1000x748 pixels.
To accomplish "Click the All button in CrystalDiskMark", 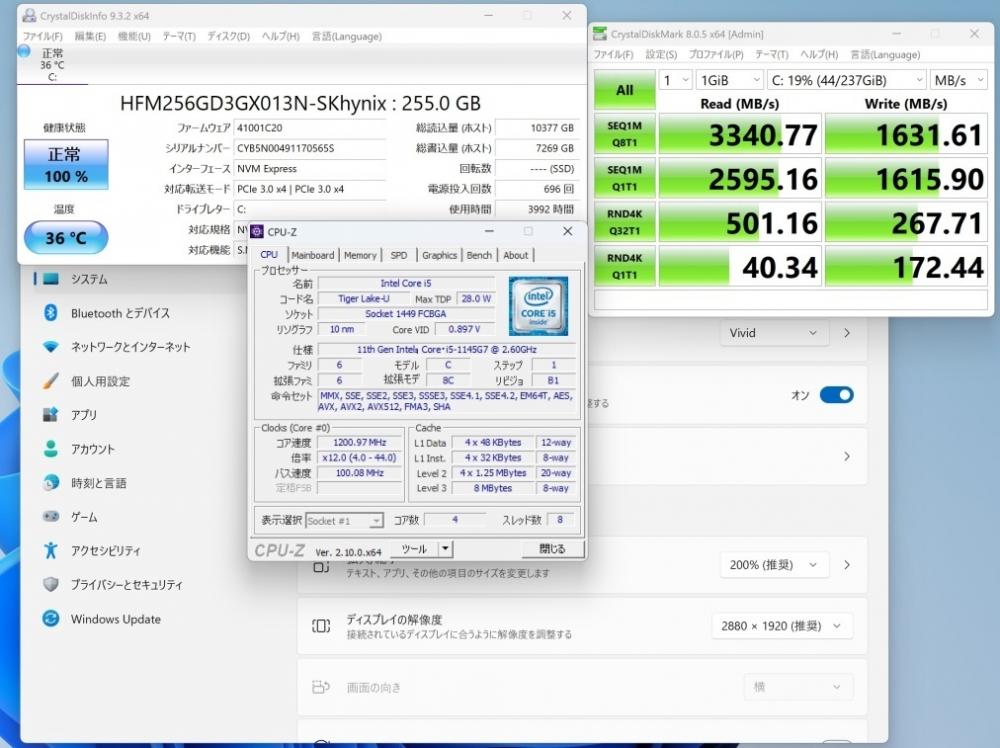I will point(625,90).
